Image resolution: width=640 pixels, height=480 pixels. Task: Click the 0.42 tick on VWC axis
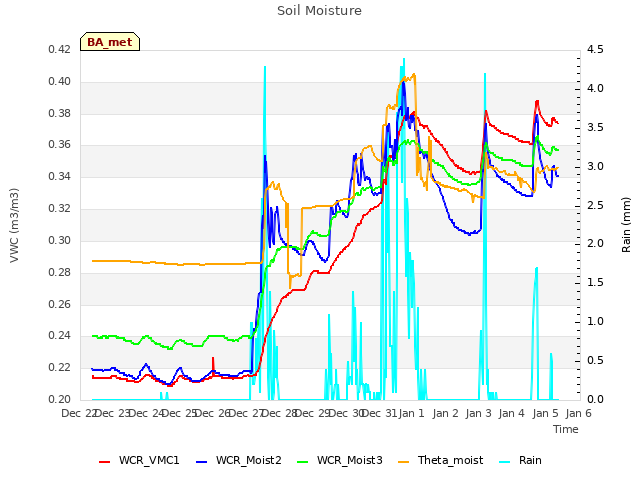59,49
